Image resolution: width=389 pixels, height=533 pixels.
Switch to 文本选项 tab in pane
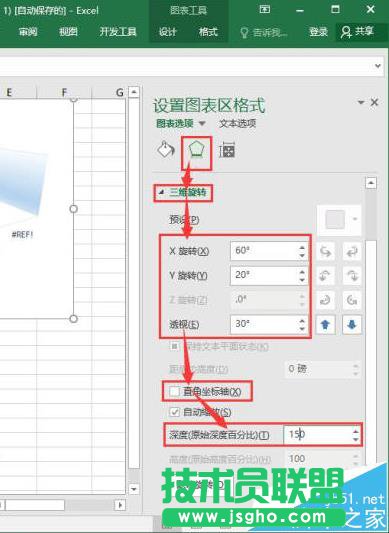click(x=237, y=123)
